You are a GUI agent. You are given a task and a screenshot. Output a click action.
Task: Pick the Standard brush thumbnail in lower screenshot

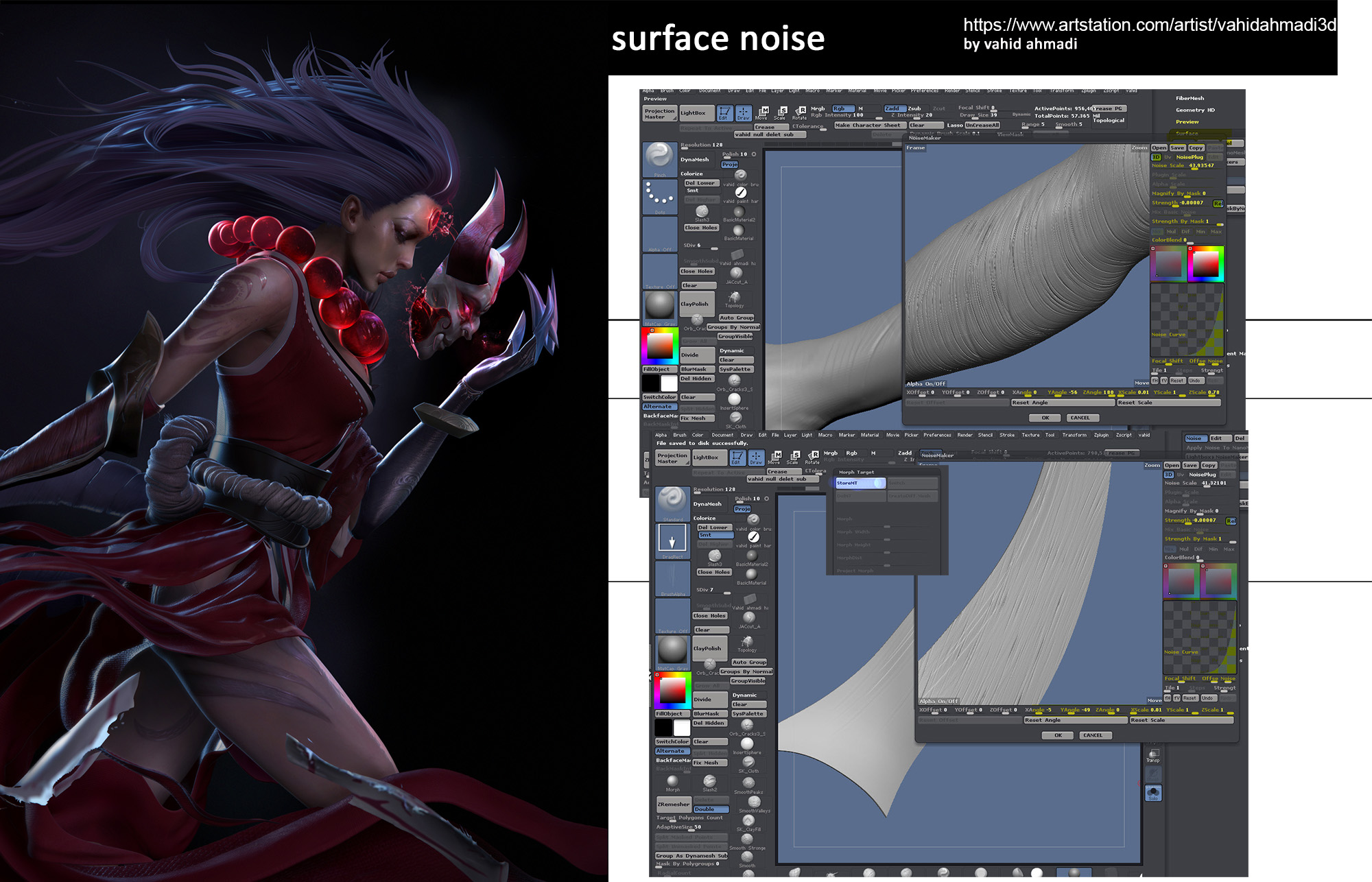672,504
